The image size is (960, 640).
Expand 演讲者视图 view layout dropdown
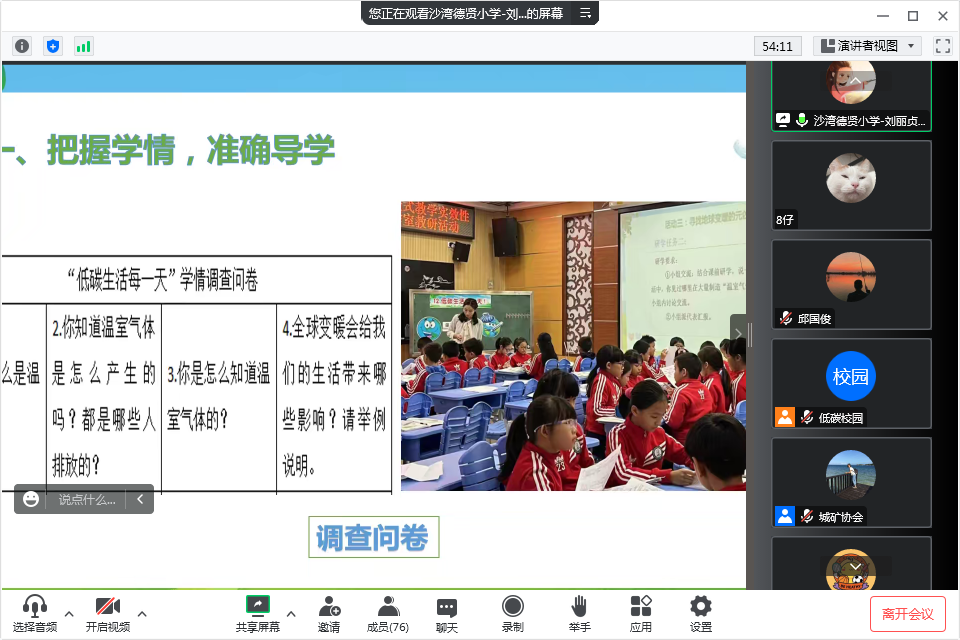click(866, 46)
